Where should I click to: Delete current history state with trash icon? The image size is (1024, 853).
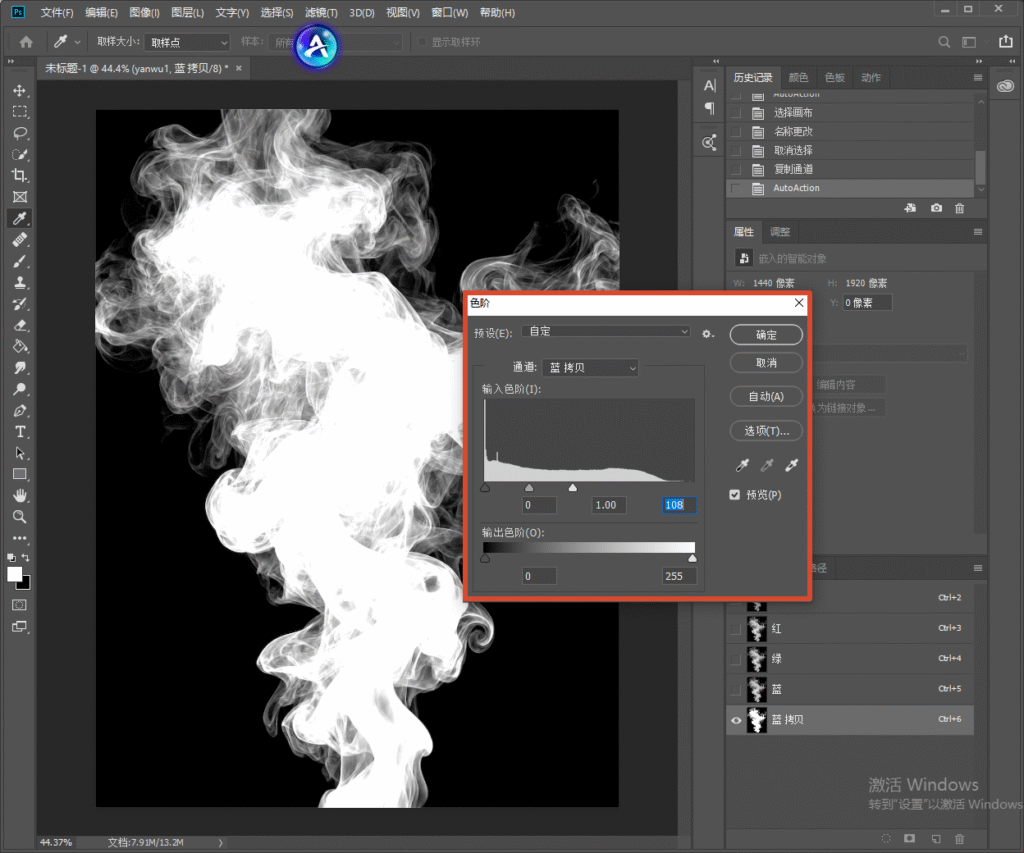click(959, 208)
